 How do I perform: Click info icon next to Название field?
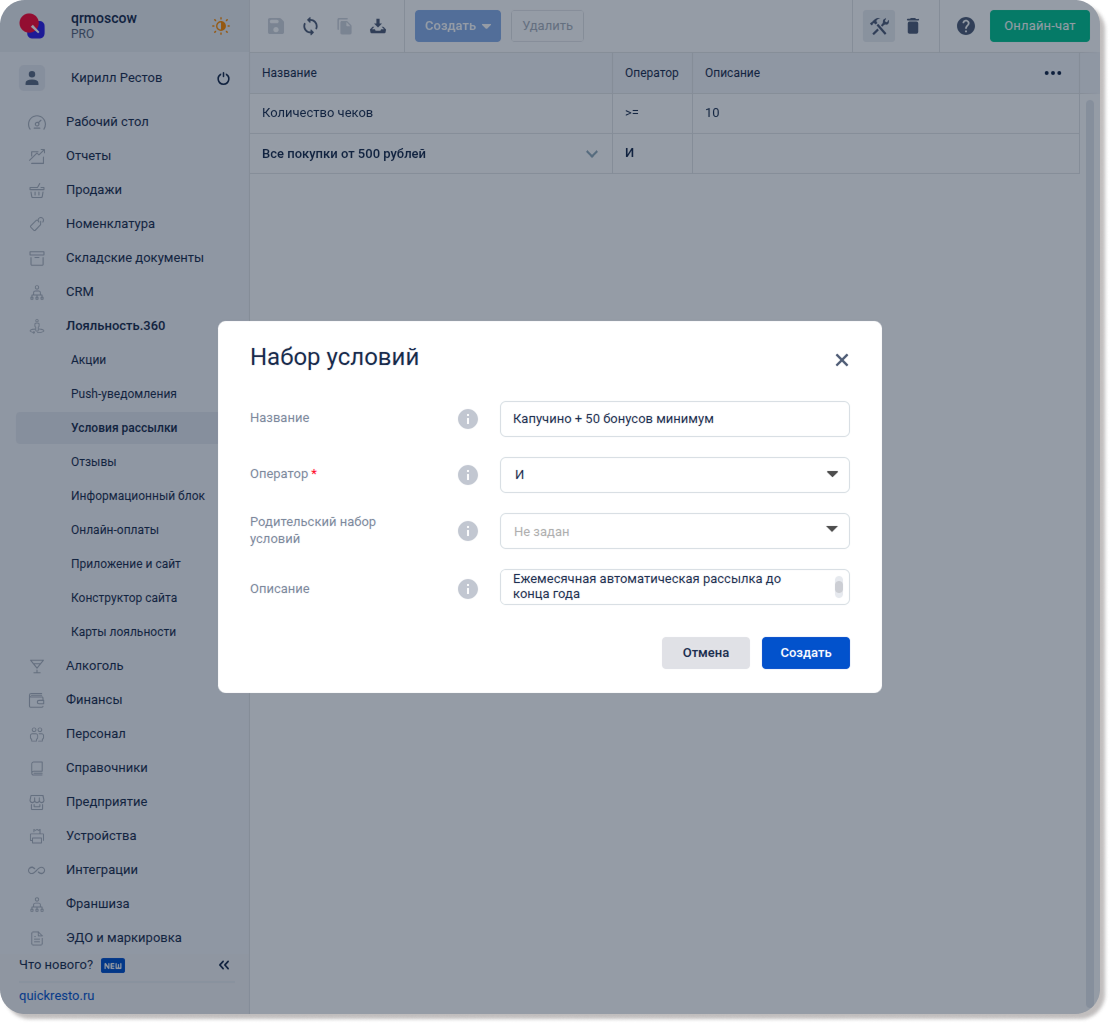point(467,419)
